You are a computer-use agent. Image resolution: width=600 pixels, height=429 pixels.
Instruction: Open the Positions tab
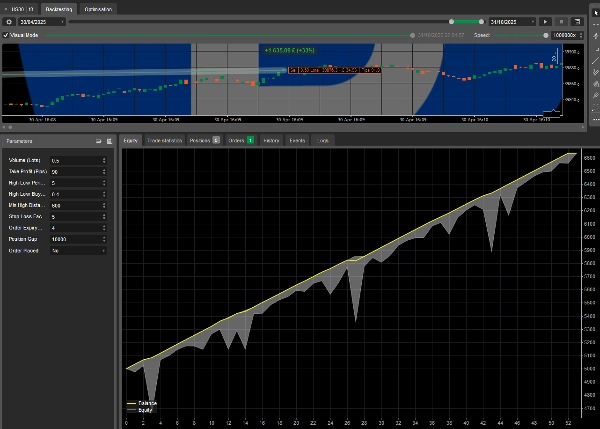[203, 141]
